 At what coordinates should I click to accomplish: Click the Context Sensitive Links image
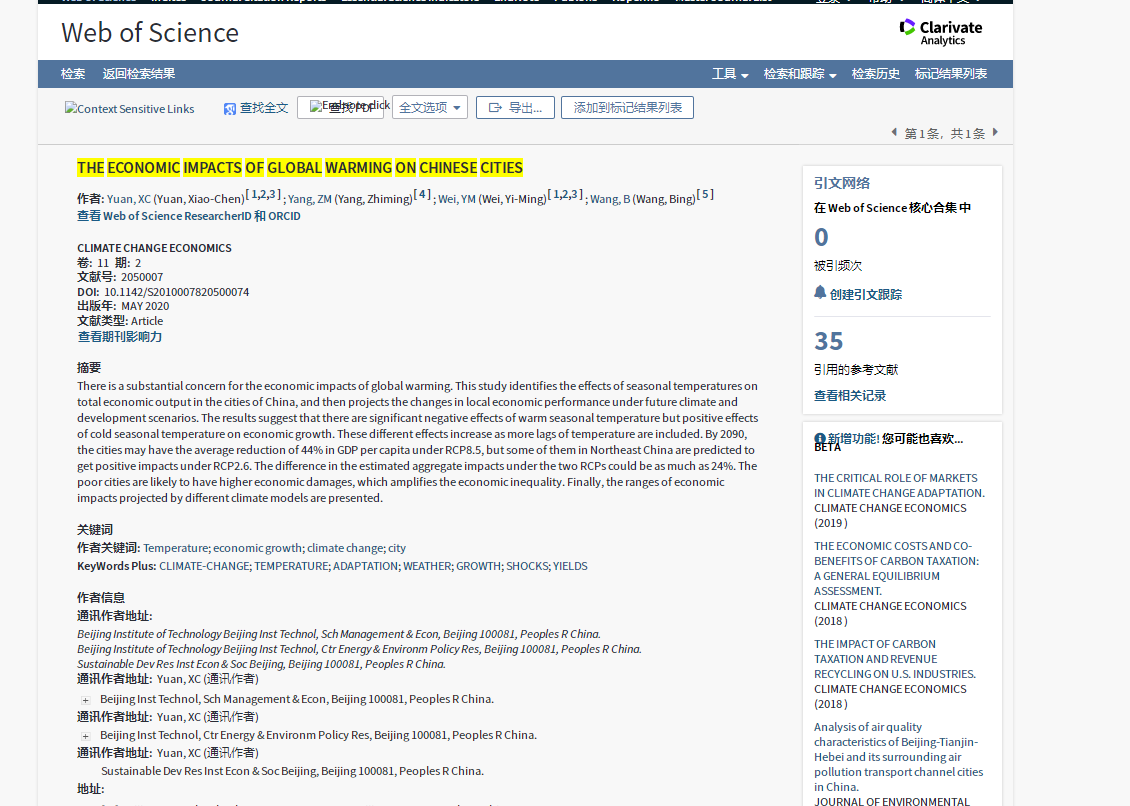click(130, 109)
